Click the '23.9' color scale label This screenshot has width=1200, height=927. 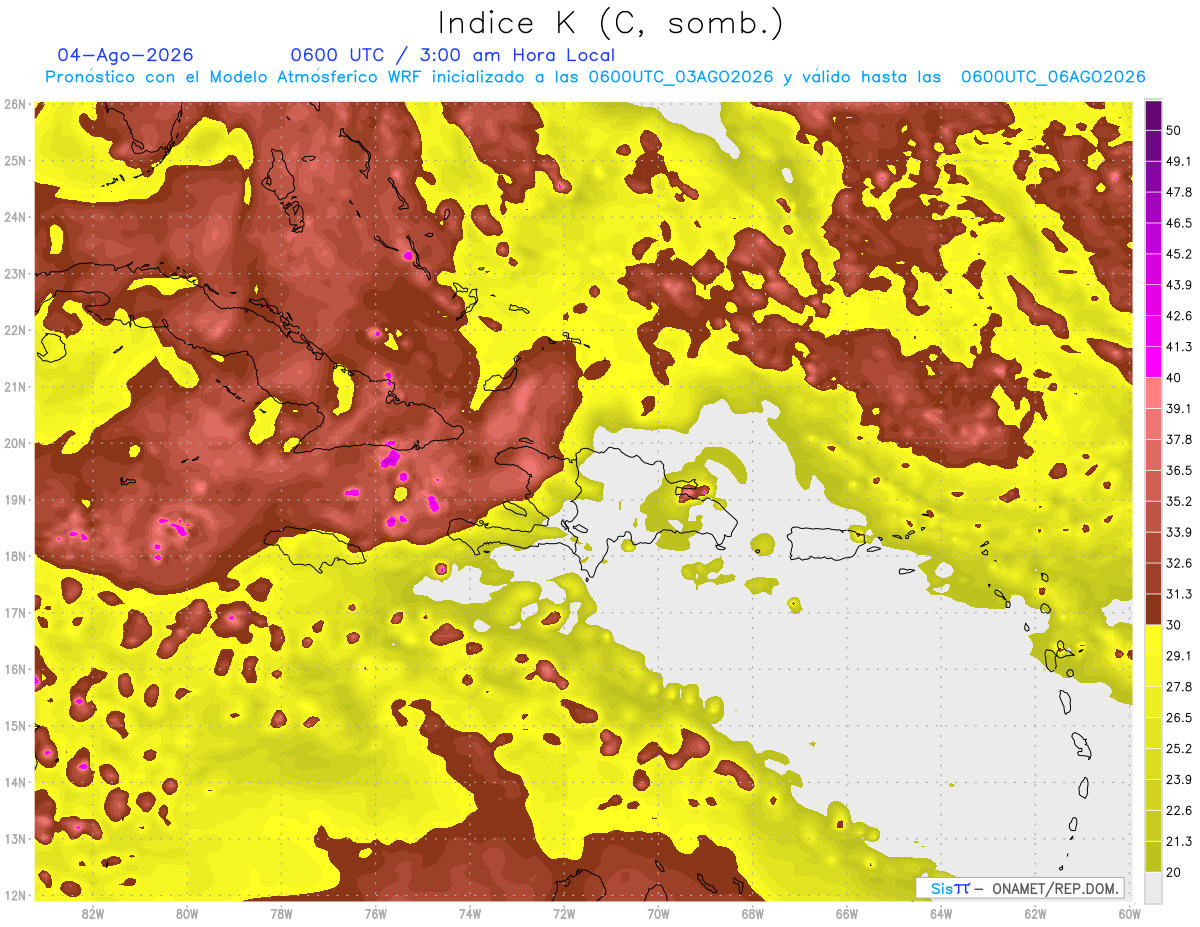click(x=1179, y=780)
